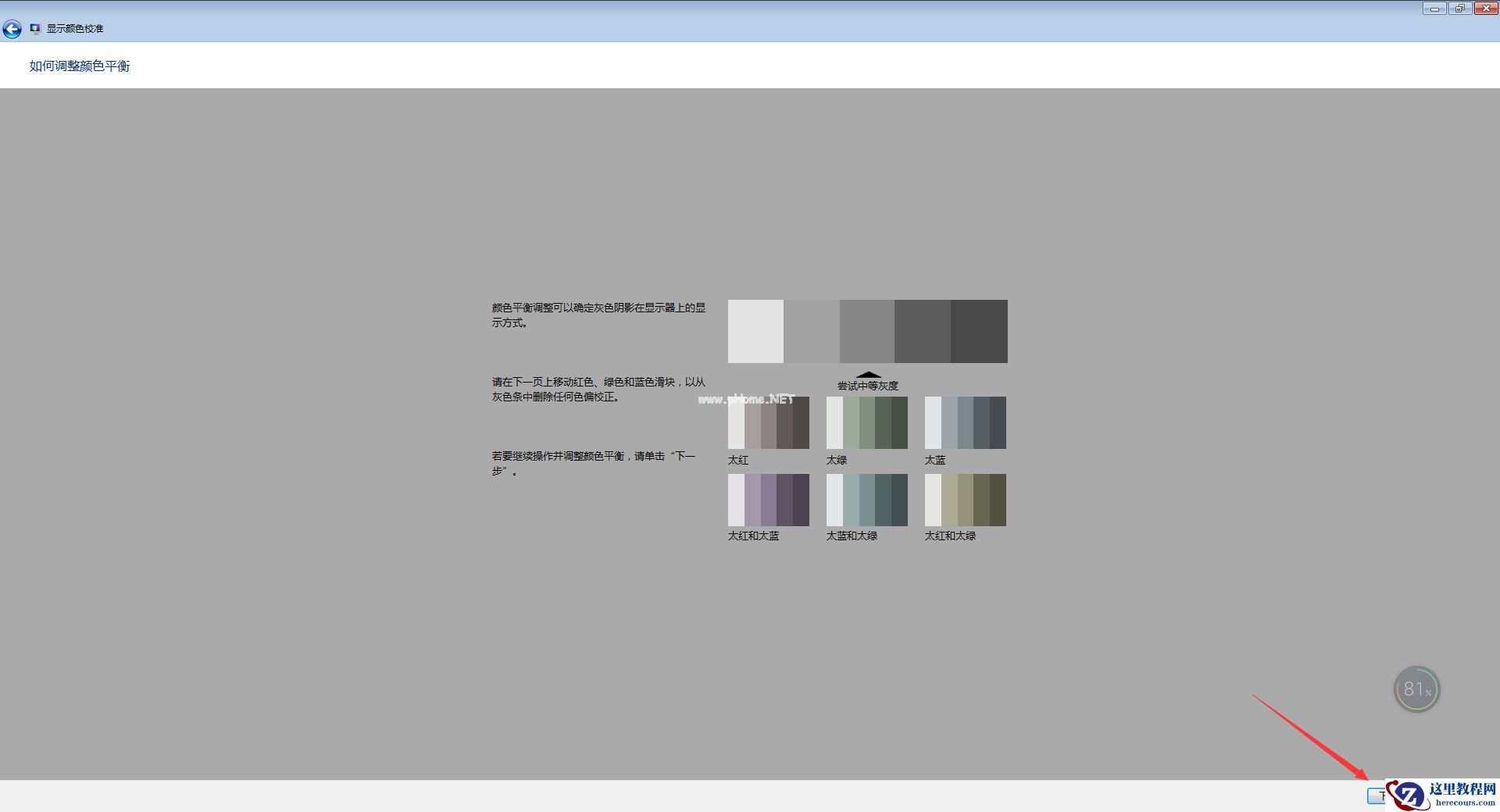The height and width of the screenshot is (812, 1500).
Task: Select the 太红和太蓝 sample image
Action: [x=769, y=500]
